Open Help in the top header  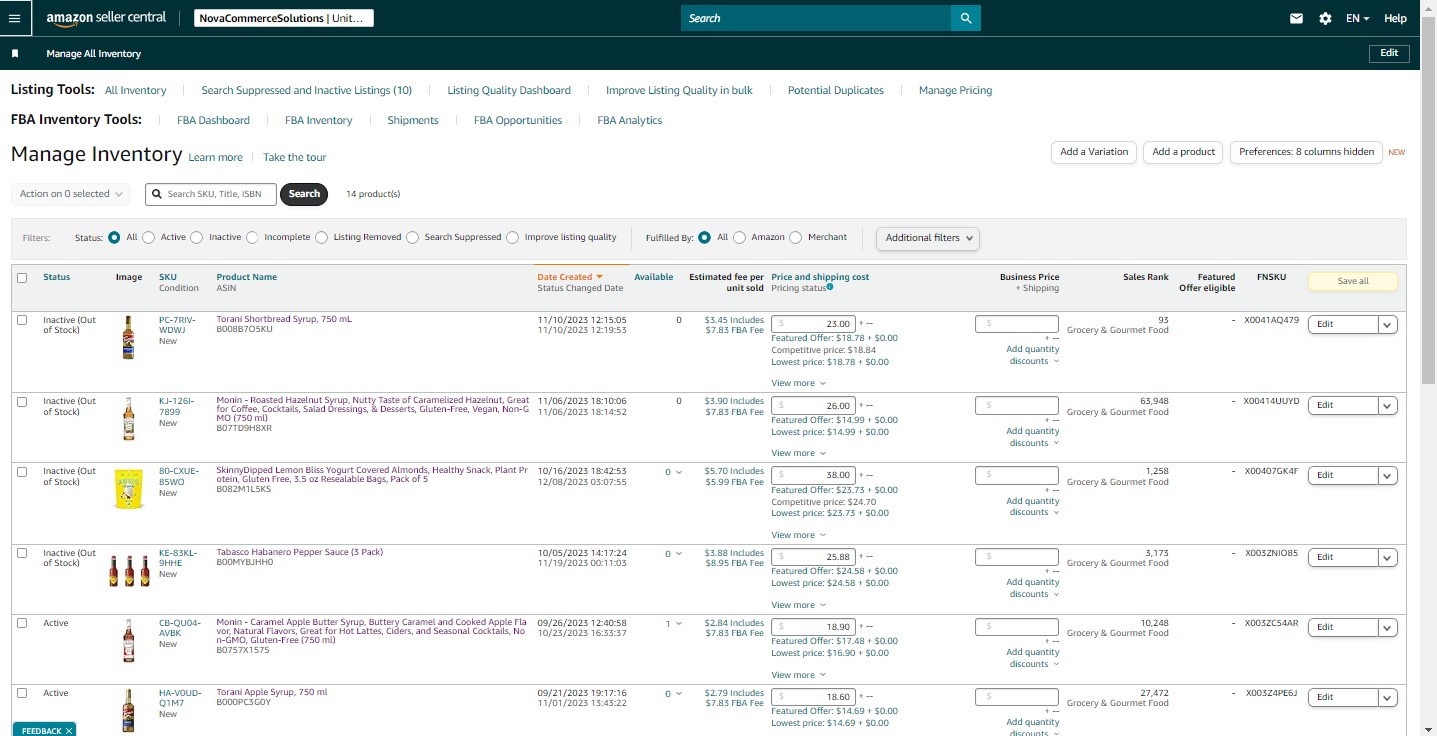[x=1395, y=18]
